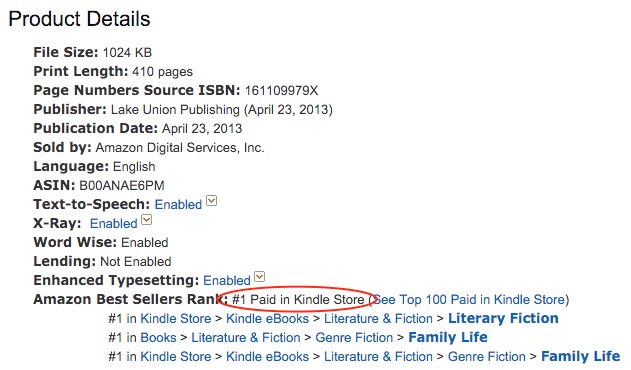The width and height of the screenshot is (631, 370).
Task: Click the Text-to-Speech Enabled link
Action: [178, 205]
